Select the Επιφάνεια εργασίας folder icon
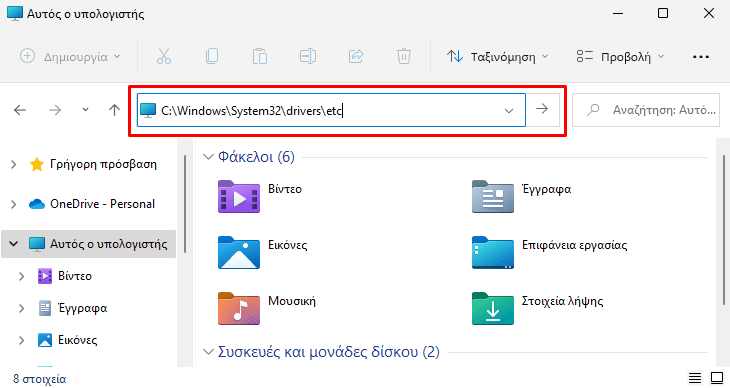730x388 pixels. pos(493,252)
